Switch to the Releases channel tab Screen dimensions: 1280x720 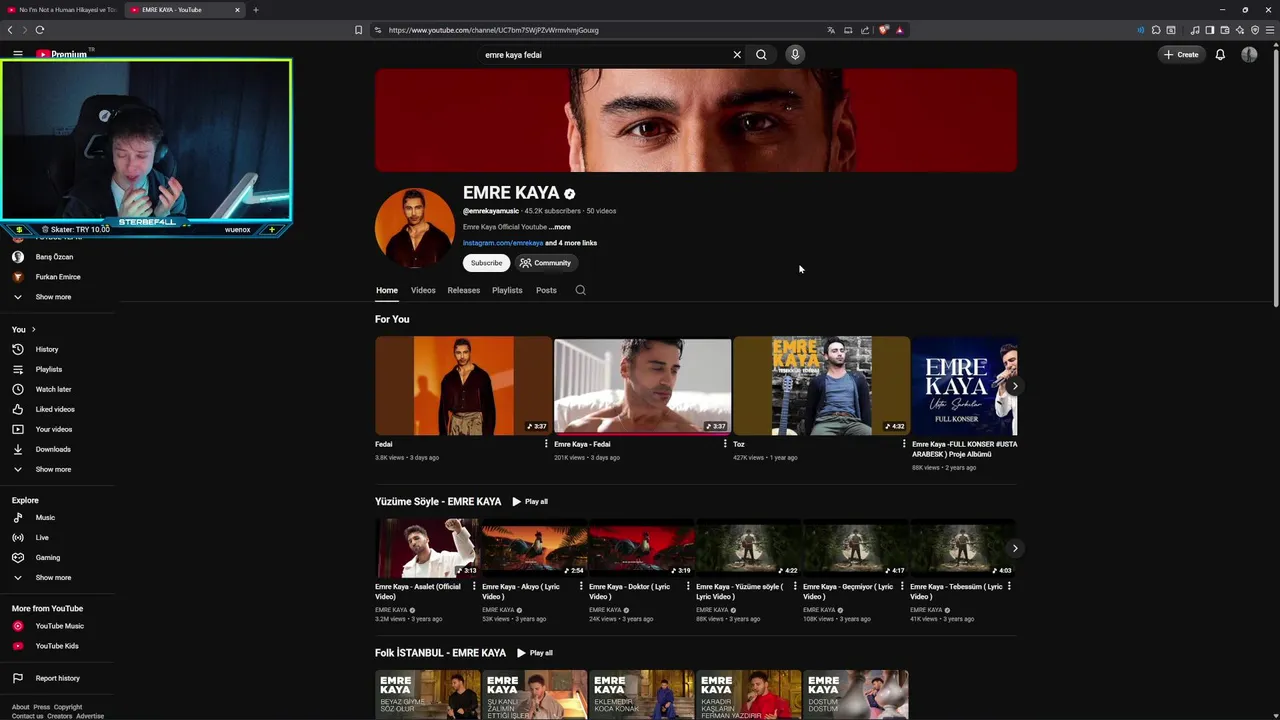coord(464,290)
